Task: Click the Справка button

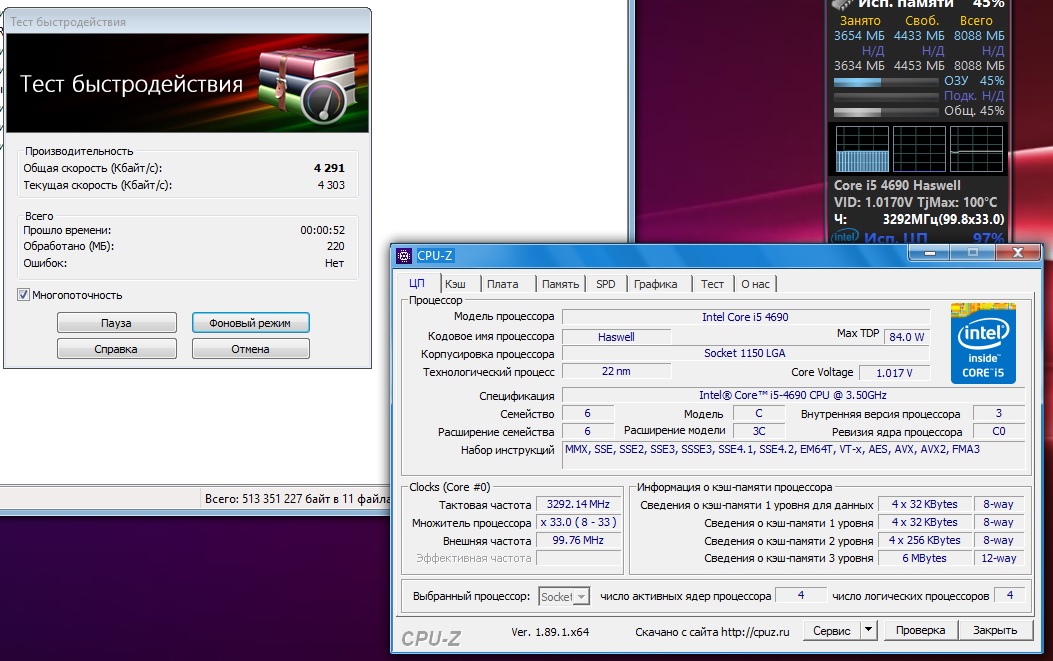Action: tap(117, 349)
